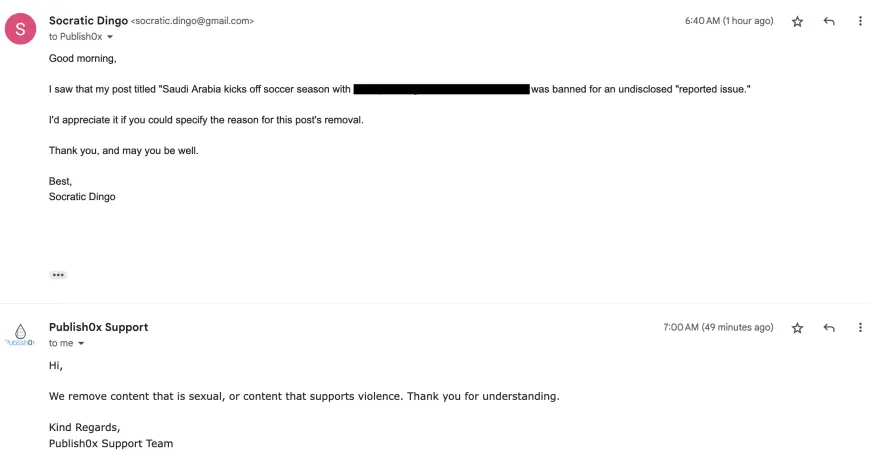Click the Publish0x logo avatar

20,334
